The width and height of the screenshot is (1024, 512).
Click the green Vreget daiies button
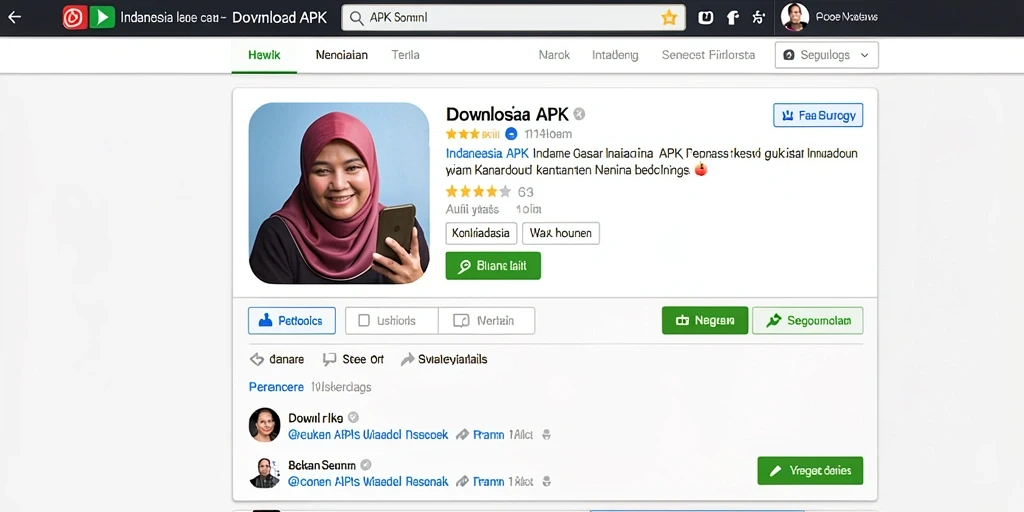(810, 471)
